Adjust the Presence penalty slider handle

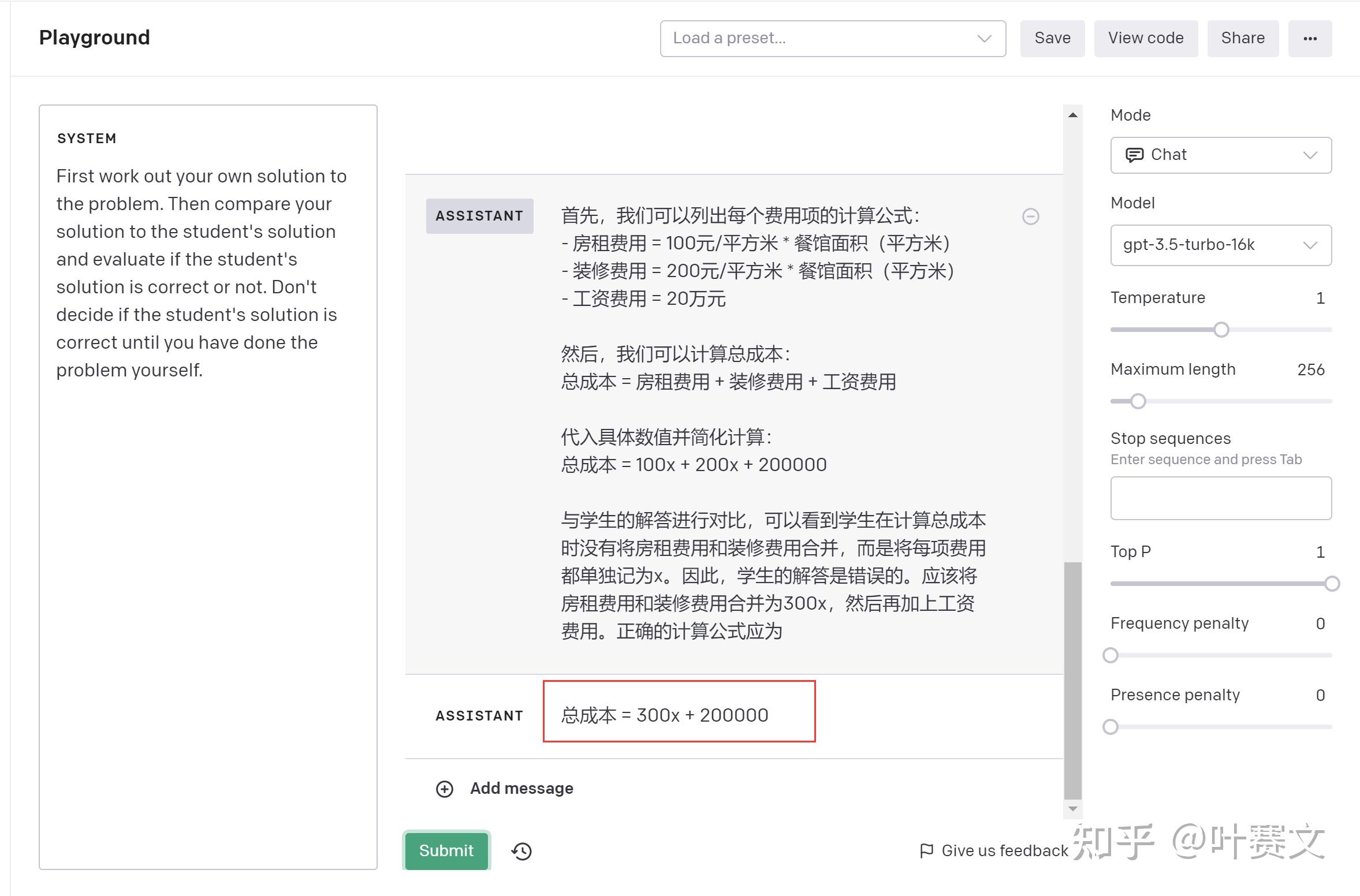[x=1111, y=727]
